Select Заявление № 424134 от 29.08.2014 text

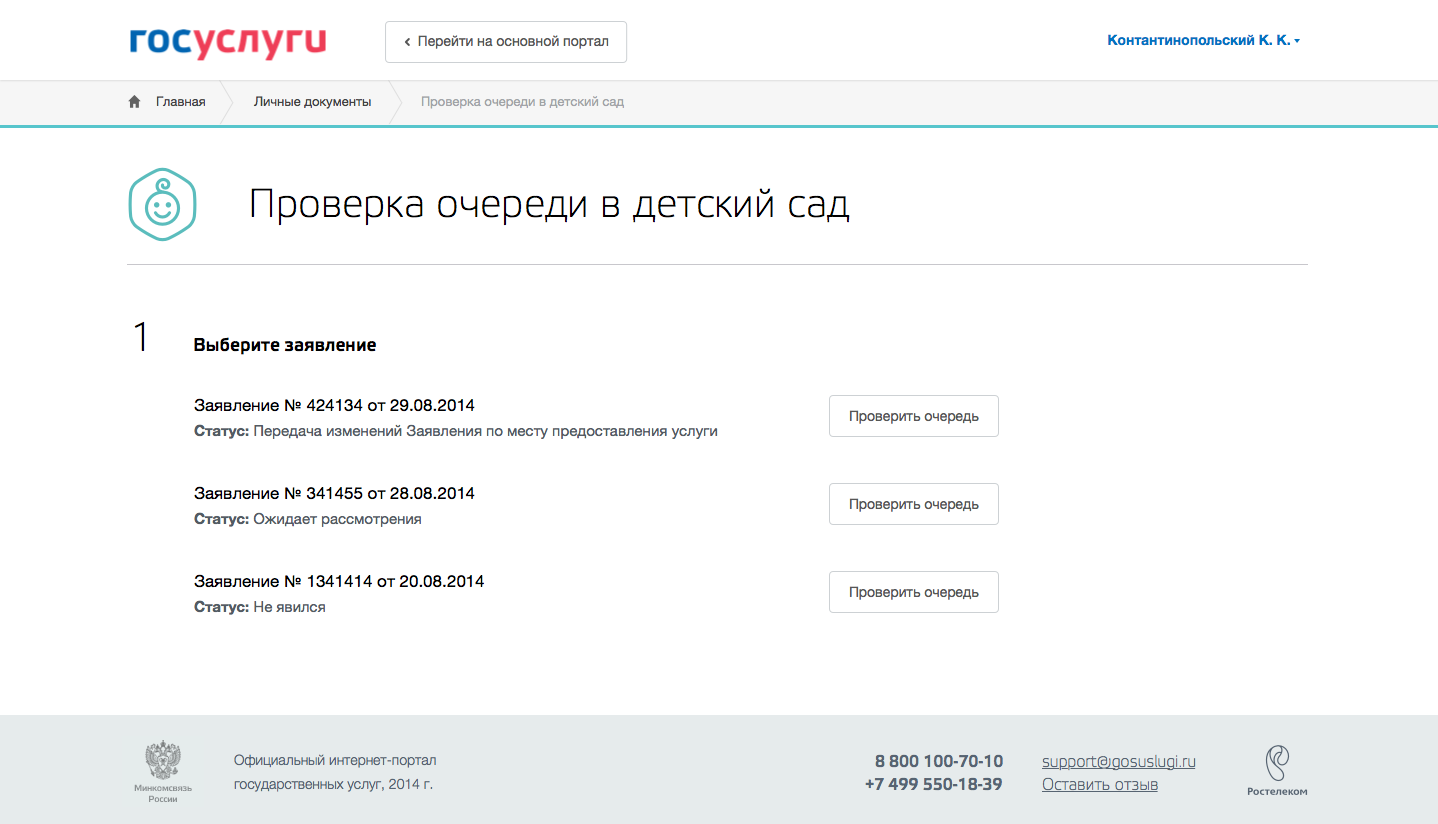click(x=334, y=406)
